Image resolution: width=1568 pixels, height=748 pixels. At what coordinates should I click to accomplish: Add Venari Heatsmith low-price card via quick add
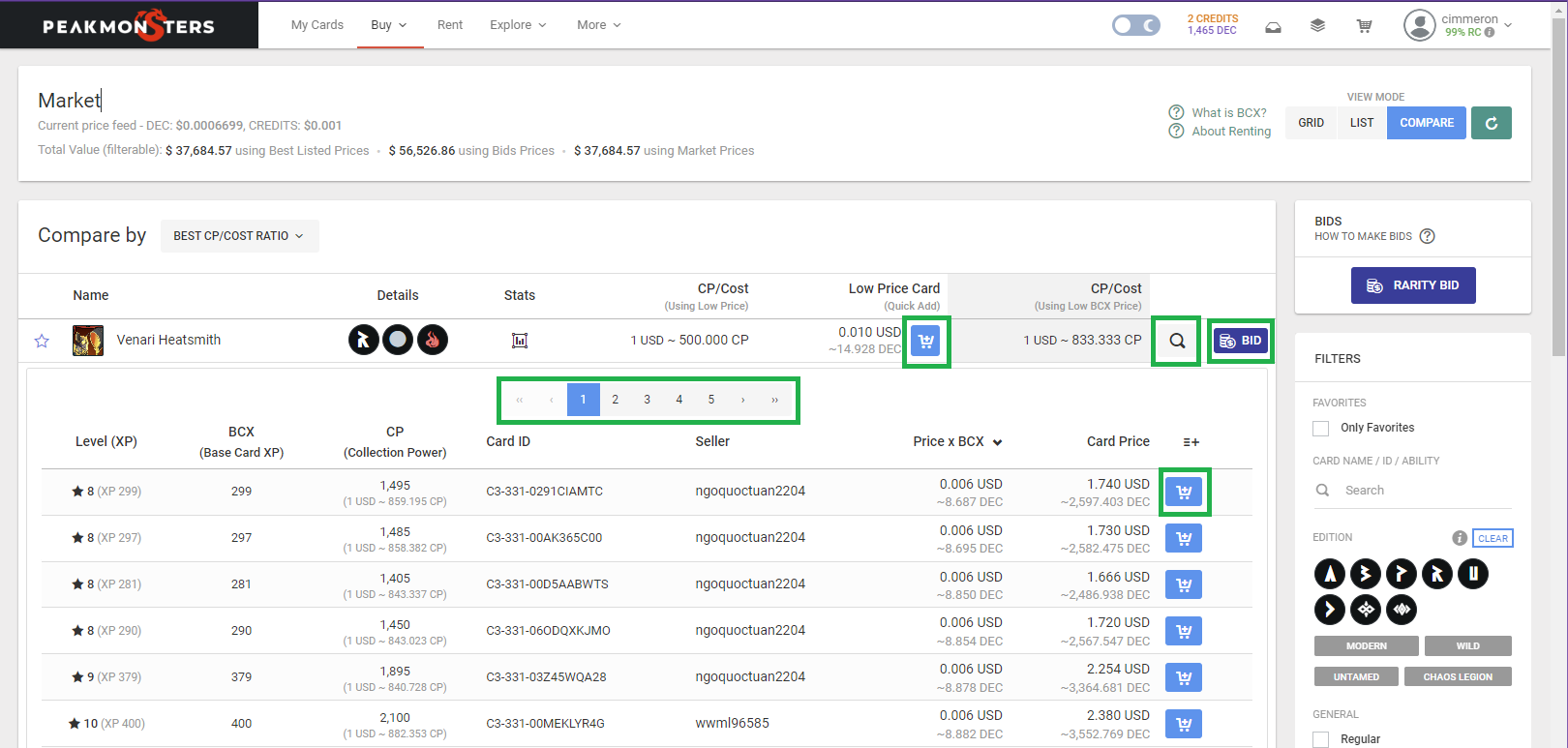[926, 341]
